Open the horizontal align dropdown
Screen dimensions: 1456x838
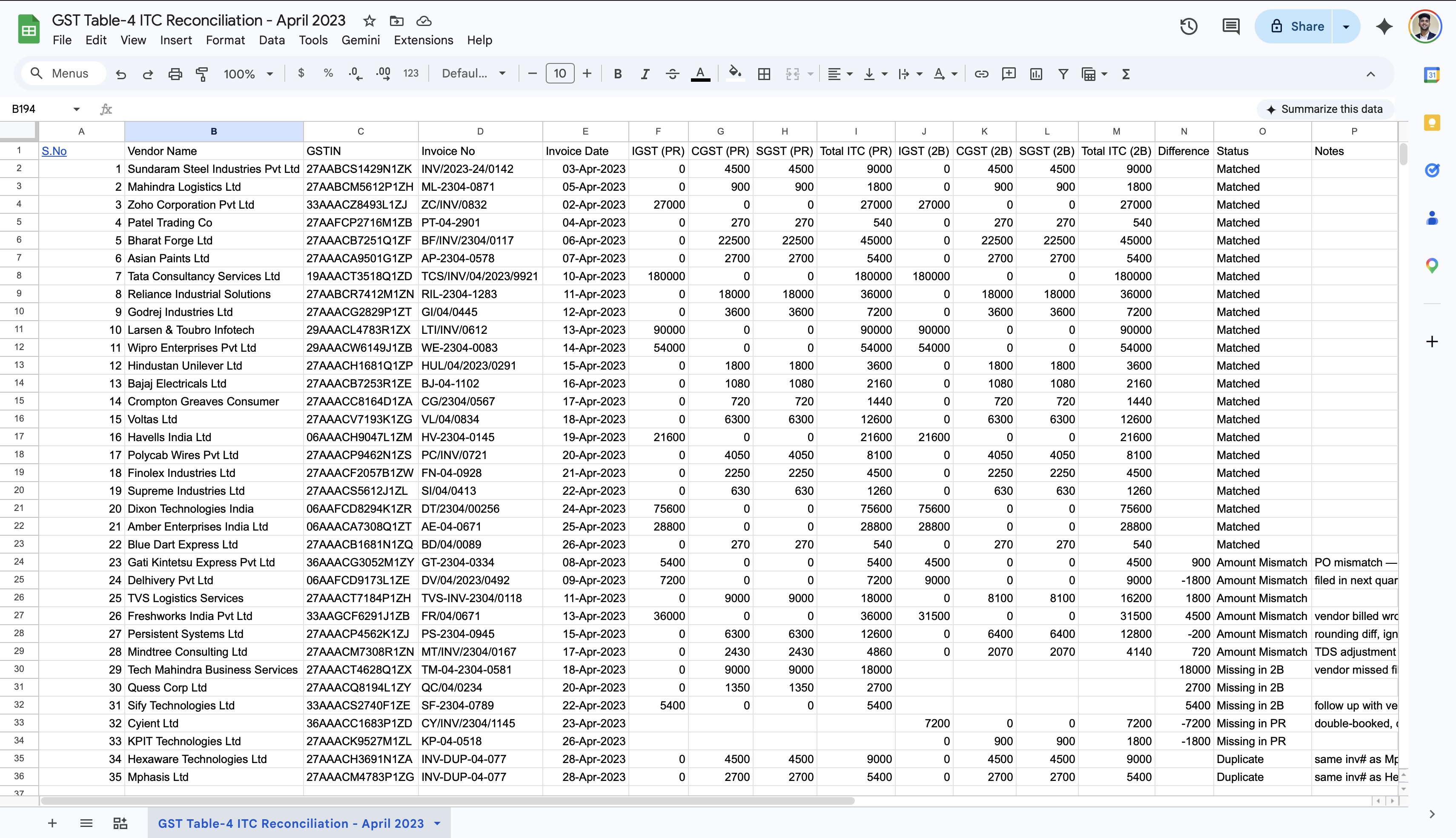click(840, 74)
